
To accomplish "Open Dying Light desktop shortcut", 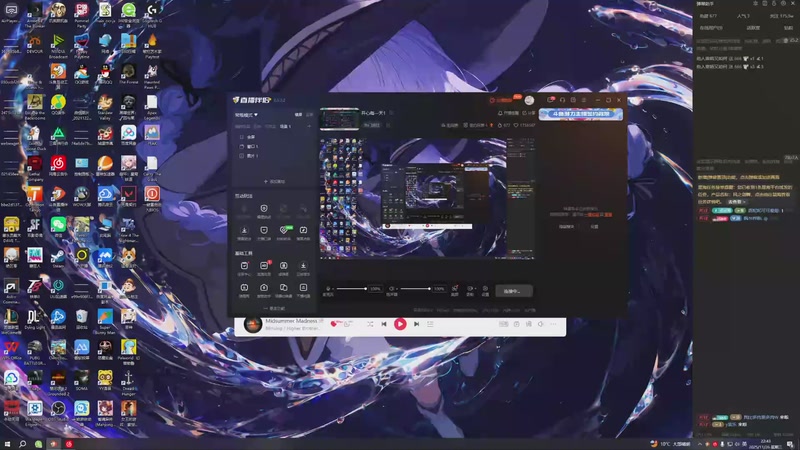I will pyautogui.click(x=35, y=317).
